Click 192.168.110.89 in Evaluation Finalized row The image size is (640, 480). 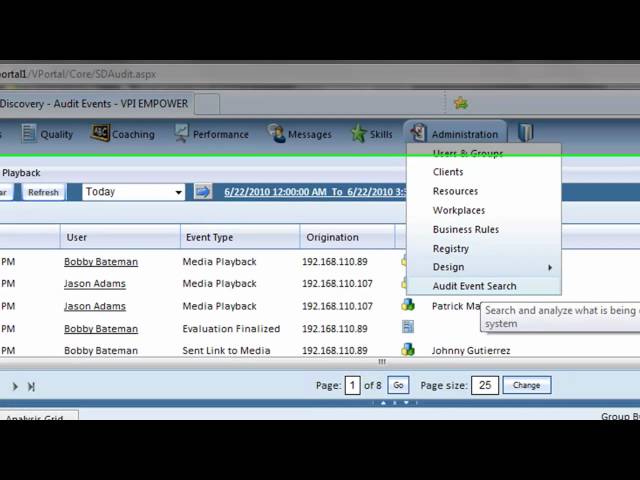[x=335, y=329]
